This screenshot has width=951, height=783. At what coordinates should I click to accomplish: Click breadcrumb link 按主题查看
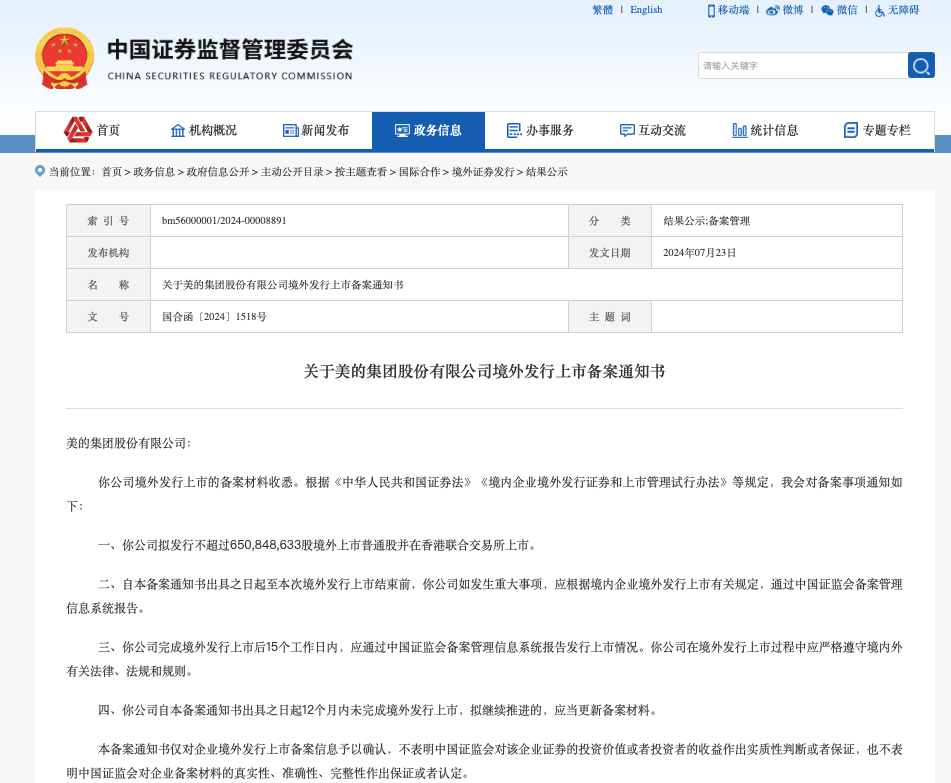pyautogui.click(x=361, y=172)
